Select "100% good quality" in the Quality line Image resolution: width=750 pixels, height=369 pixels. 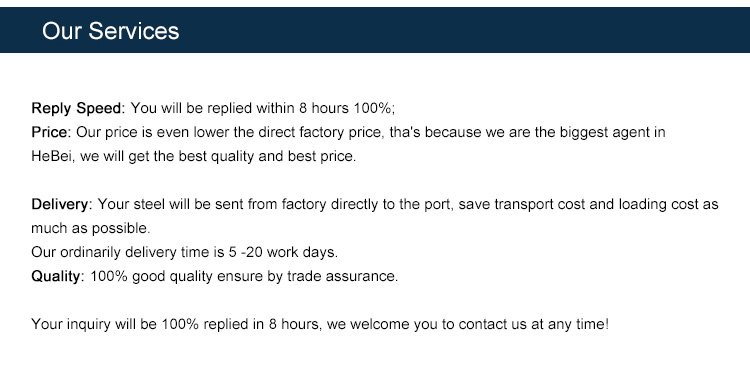pos(152,276)
